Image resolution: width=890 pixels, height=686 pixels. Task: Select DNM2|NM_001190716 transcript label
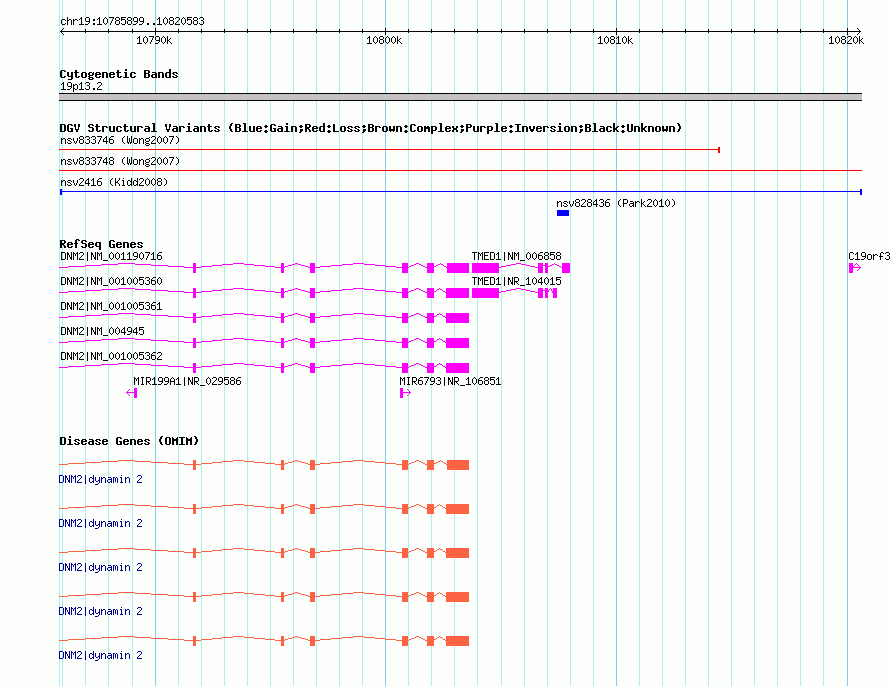(111, 256)
